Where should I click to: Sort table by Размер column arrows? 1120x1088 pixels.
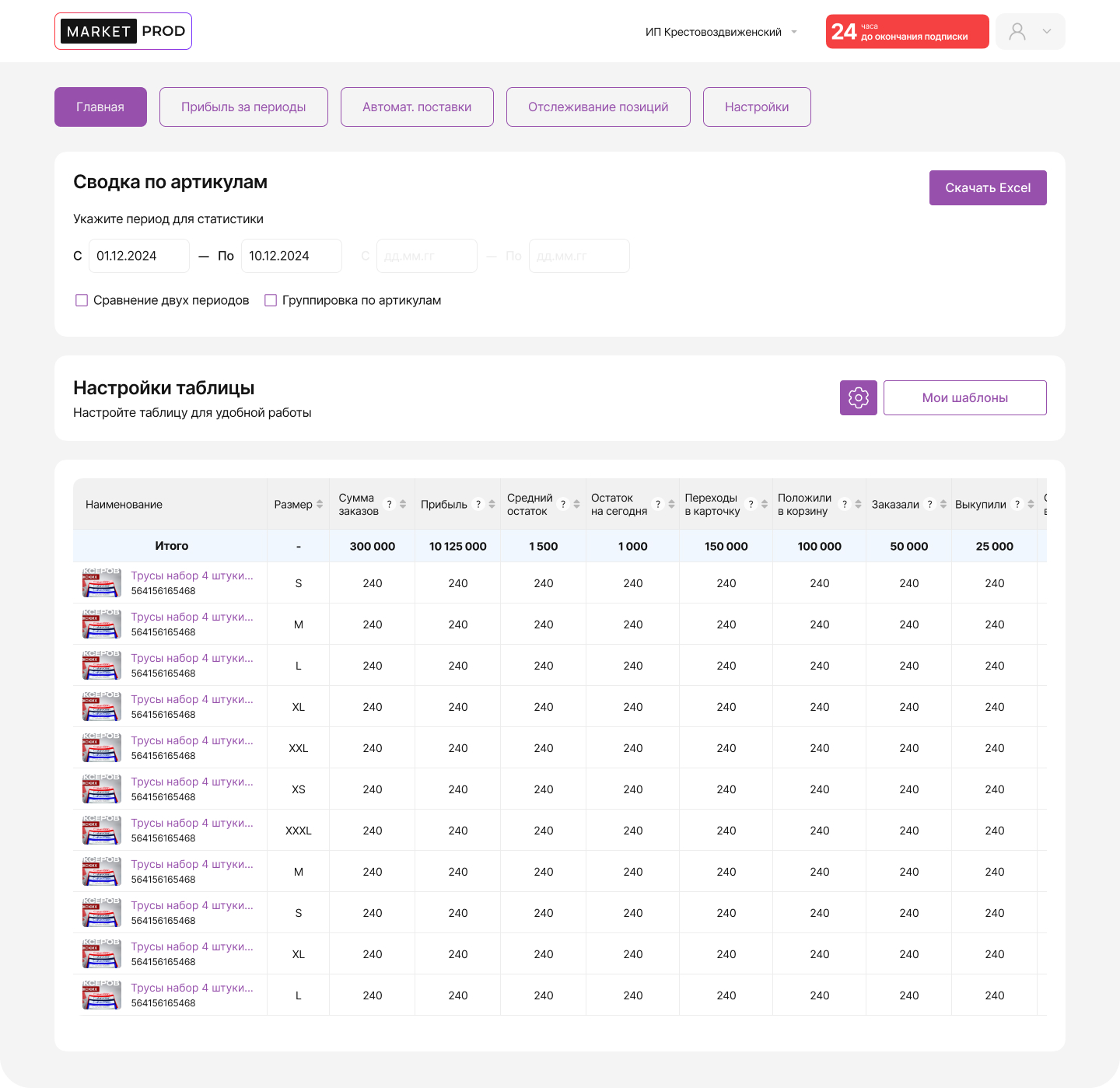(320, 504)
